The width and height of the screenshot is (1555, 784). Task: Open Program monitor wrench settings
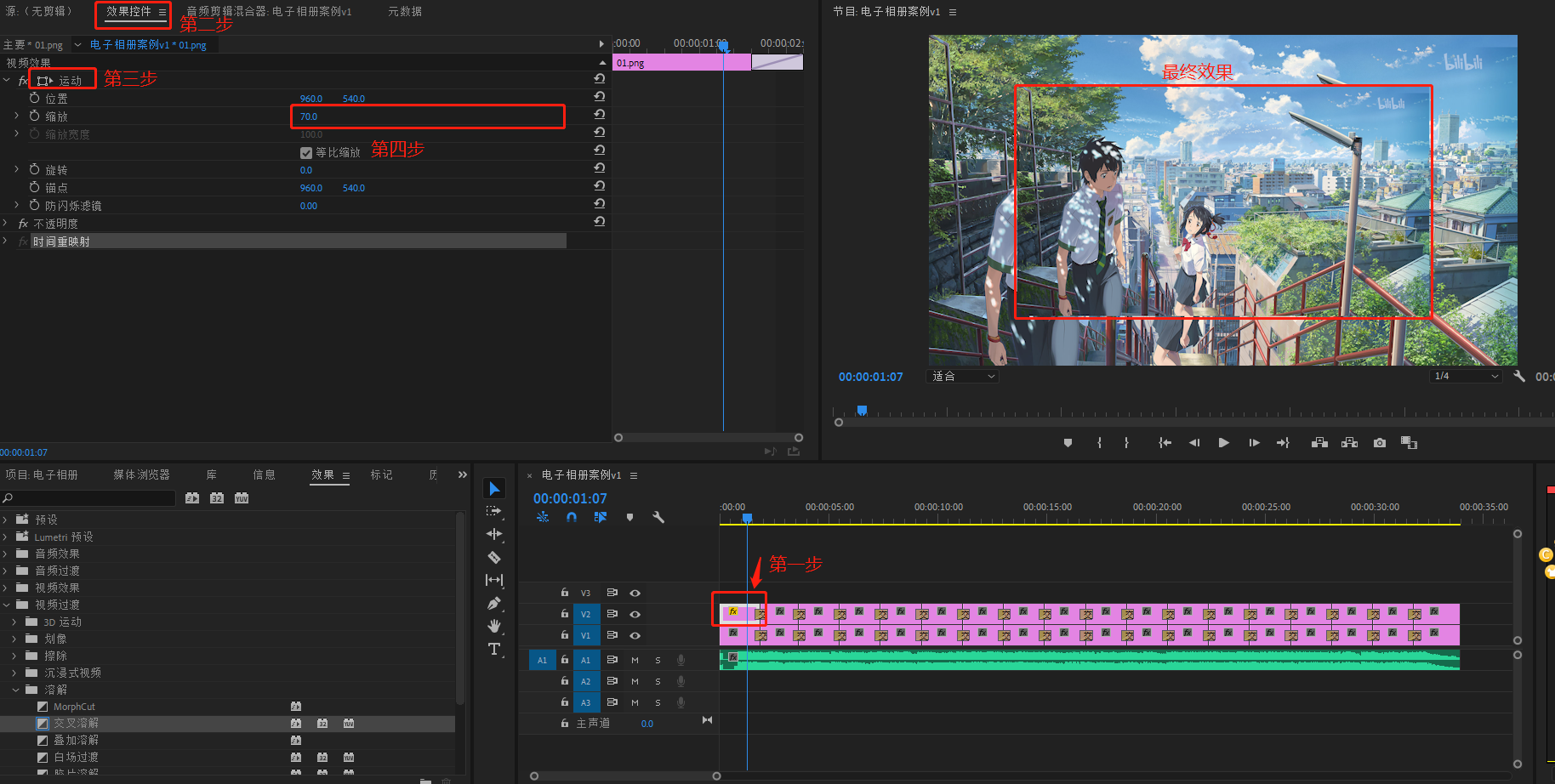tap(1519, 376)
